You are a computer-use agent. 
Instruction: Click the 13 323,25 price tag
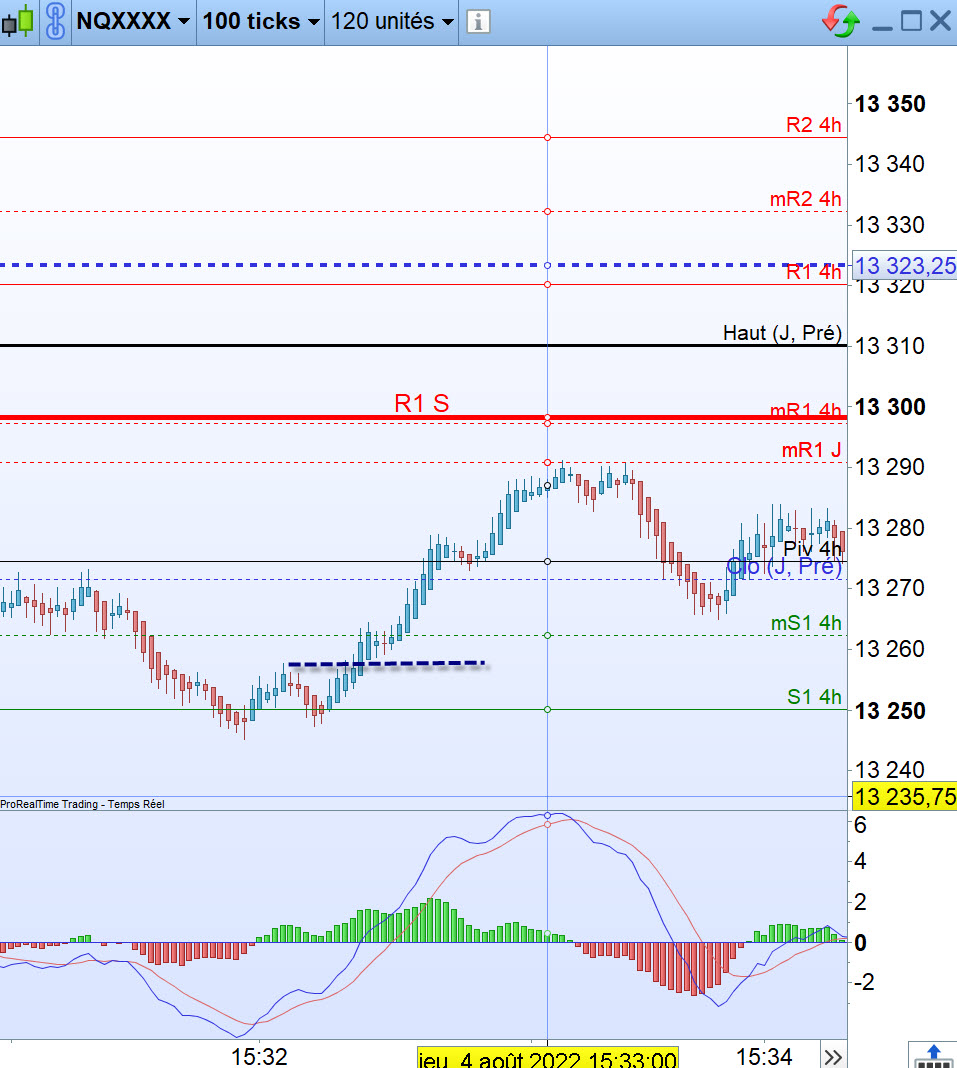point(905,266)
